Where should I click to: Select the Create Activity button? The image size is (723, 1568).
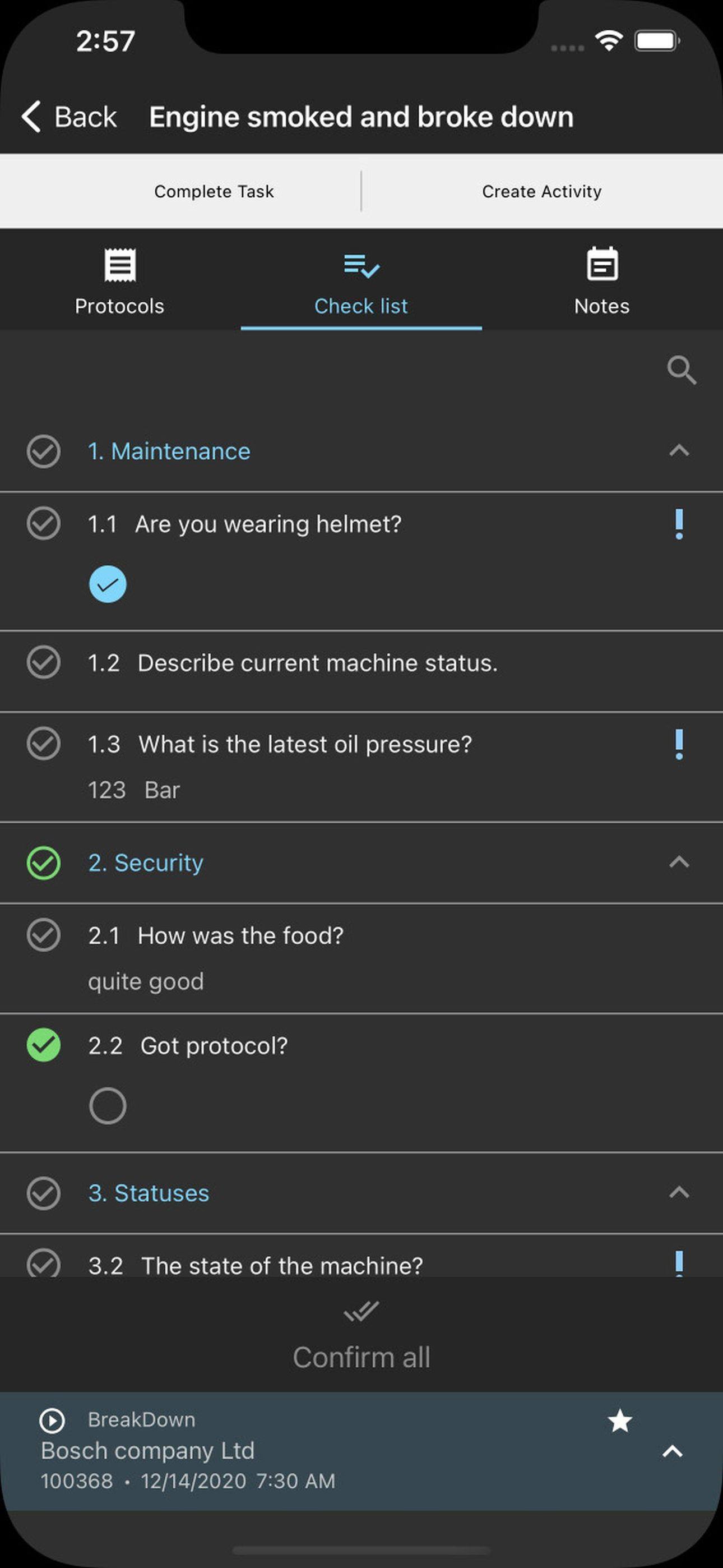click(x=541, y=191)
